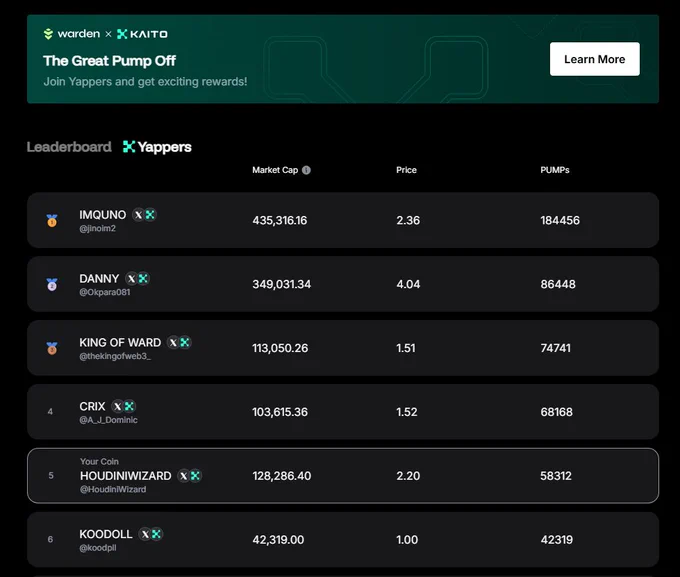Click rank number 5 beside HOUDINIWIZARD
Viewport: 680px width, 577px height.
coord(51,475)
